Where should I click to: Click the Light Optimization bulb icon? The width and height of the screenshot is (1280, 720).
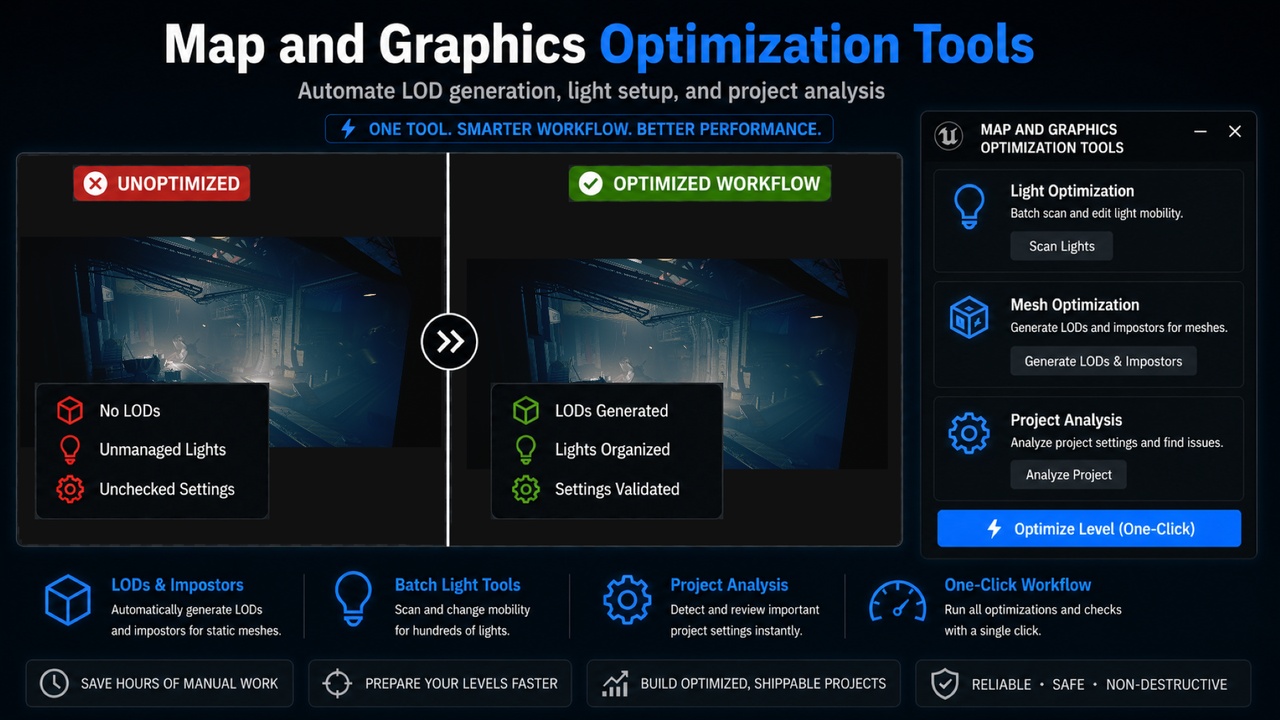tap(969, 207)
